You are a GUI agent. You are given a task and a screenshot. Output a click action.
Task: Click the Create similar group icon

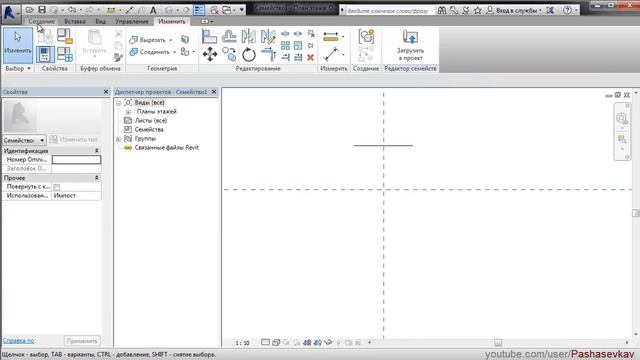(366, 37)
